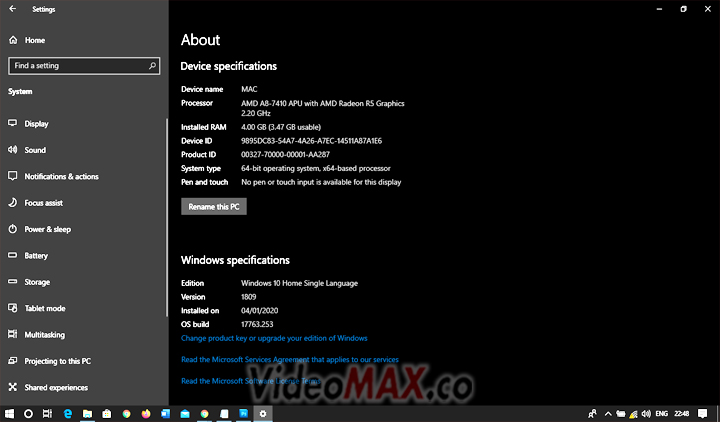Open Outlook from the taskbar

(165, 414)
